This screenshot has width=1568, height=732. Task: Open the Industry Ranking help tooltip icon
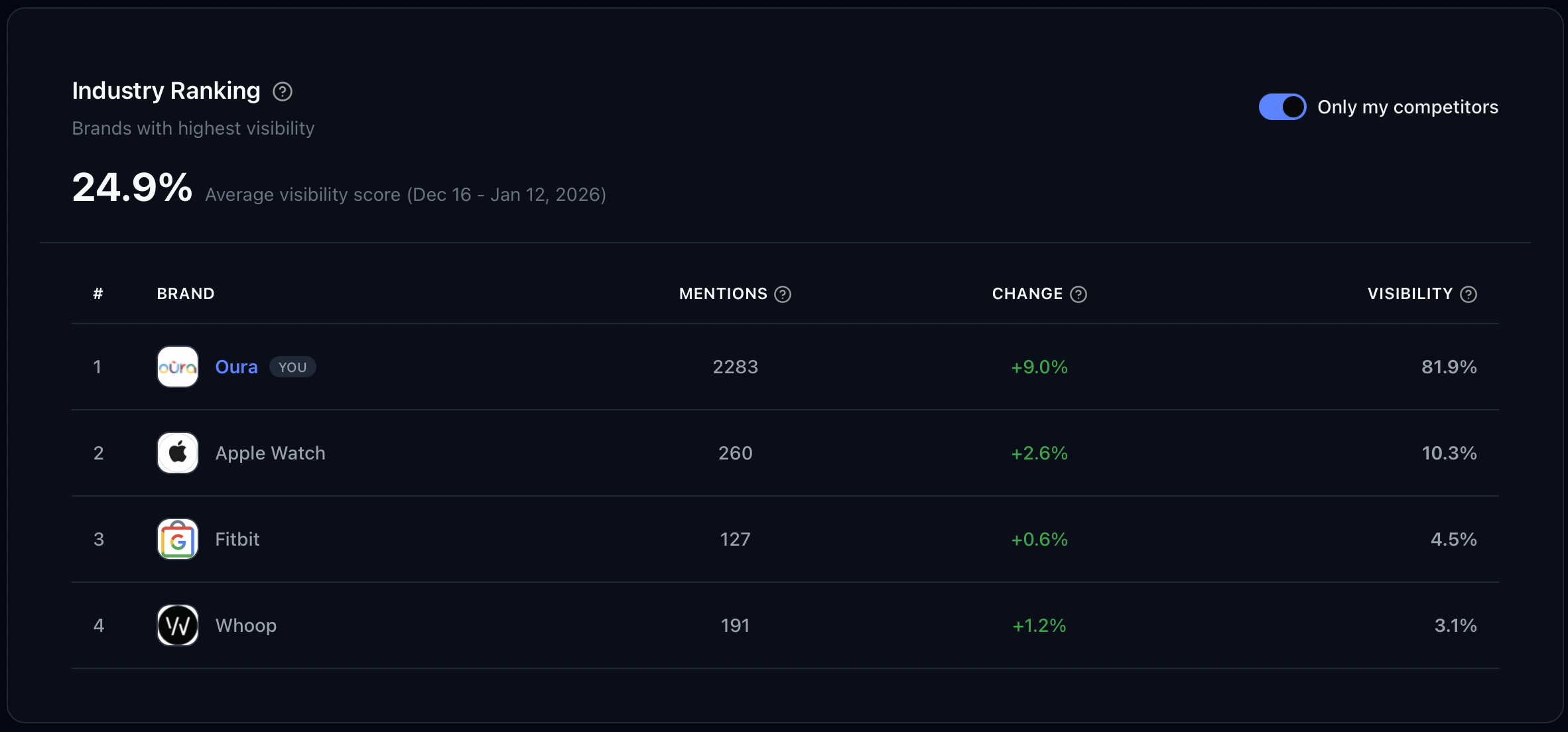click(x=282, y=91)
